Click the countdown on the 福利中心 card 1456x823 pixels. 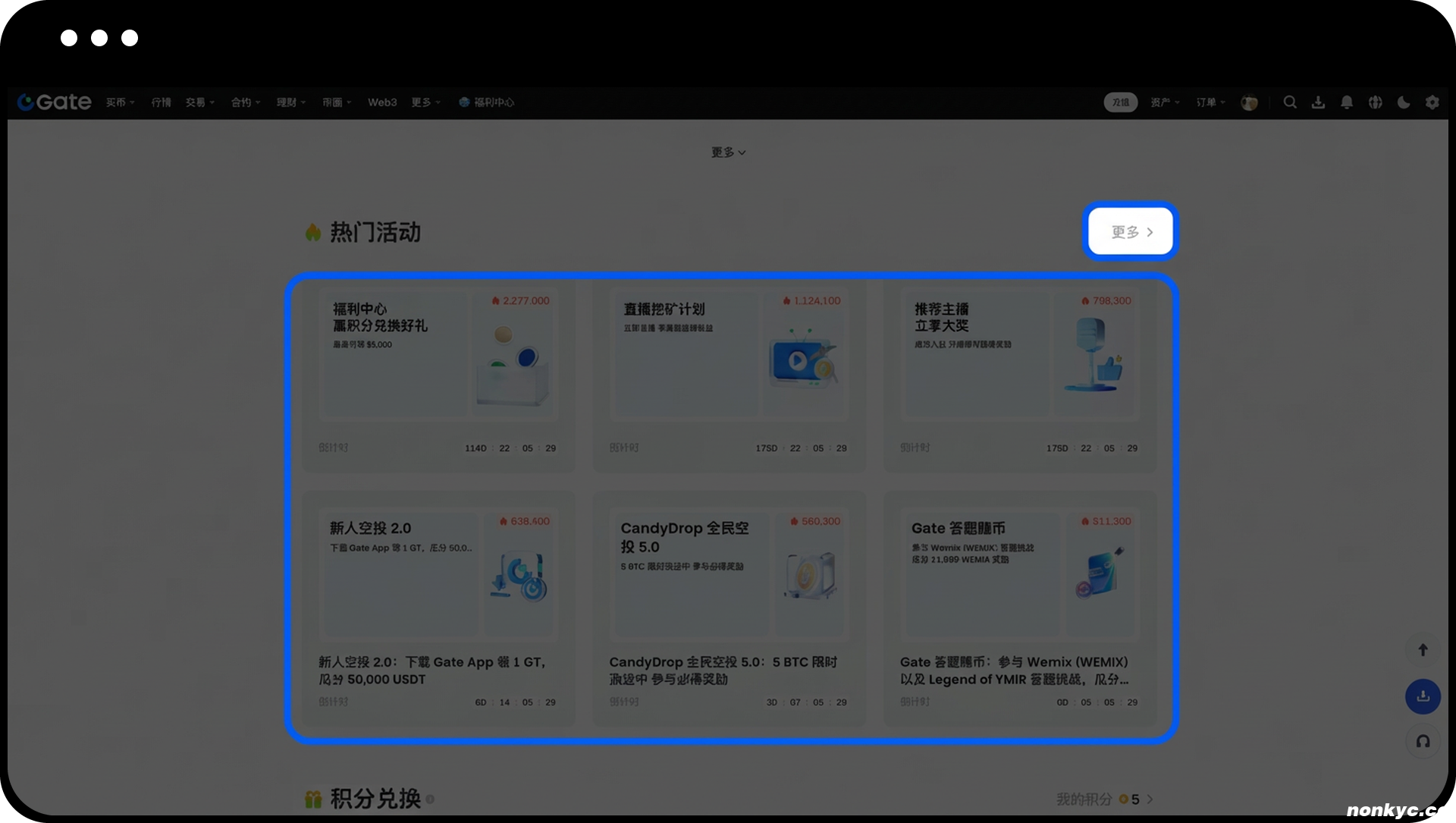click(510, 448)
